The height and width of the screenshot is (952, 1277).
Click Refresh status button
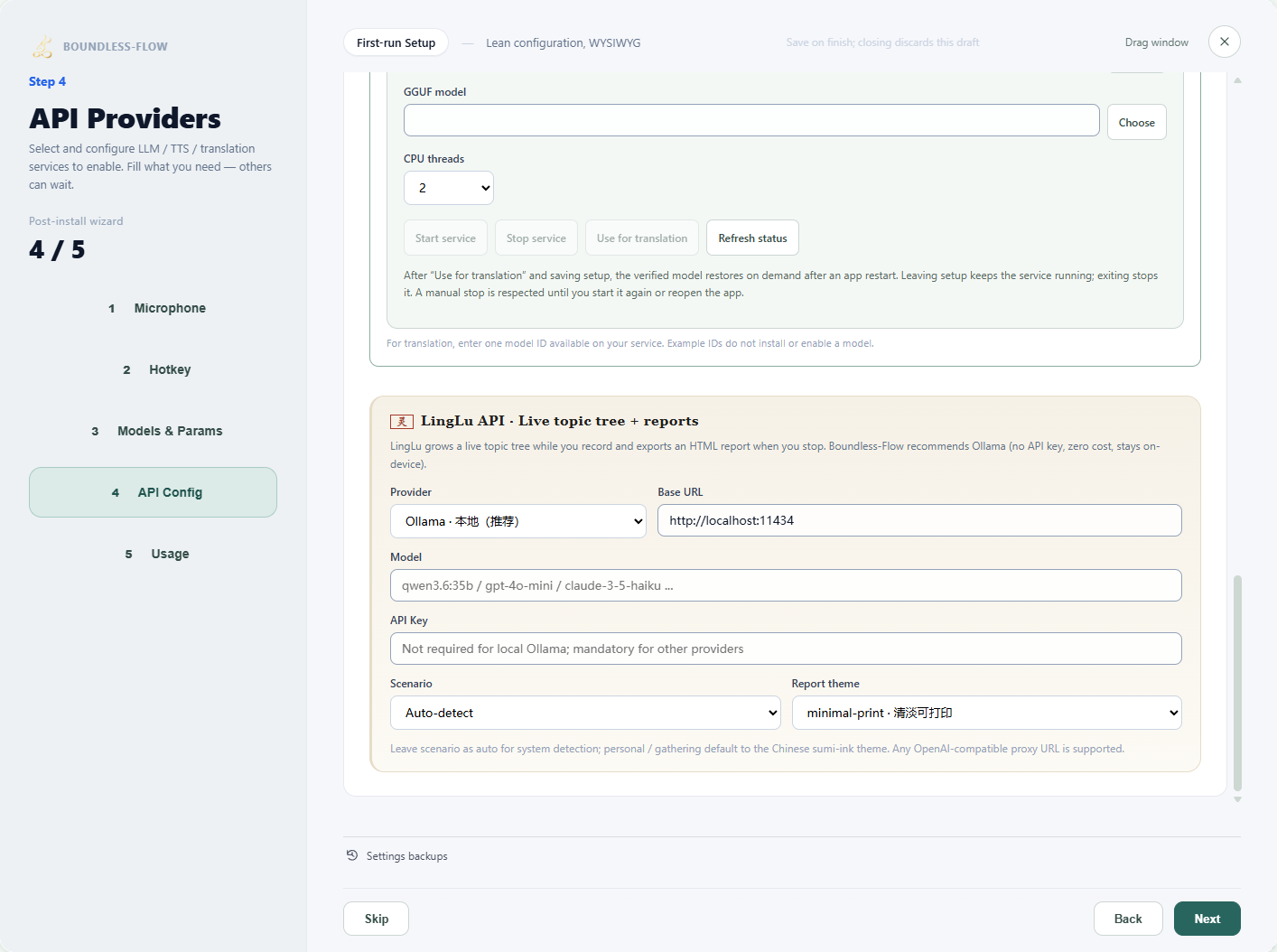(x=753, y=238)
